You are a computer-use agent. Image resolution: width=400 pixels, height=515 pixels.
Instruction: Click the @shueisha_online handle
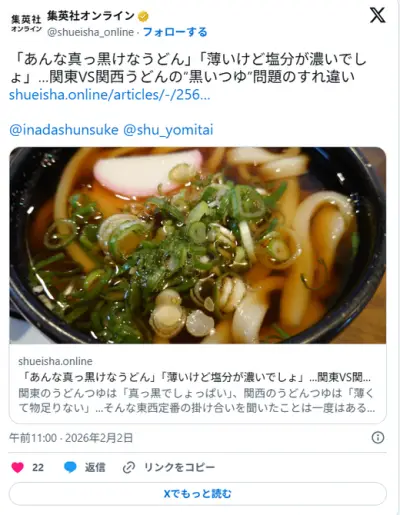[90, 32]
